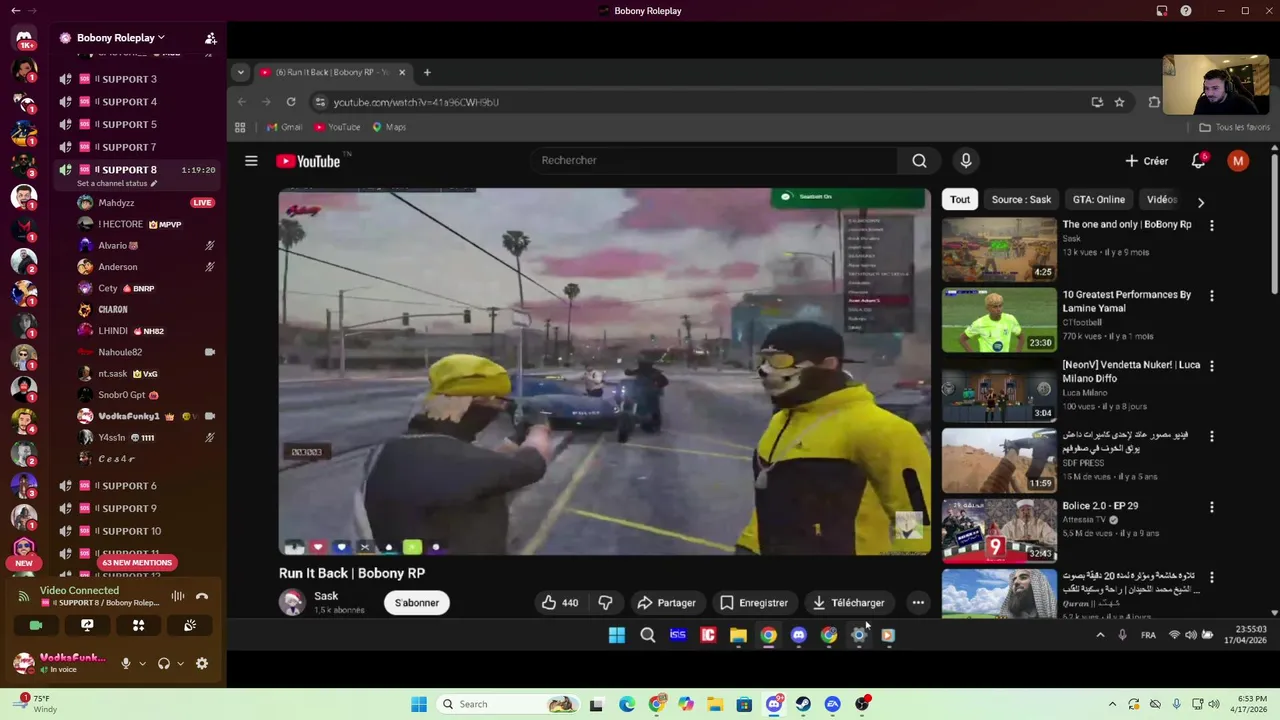This screenshot has height=720, width=1280.
Task: Open the Maps bookmark
Action: pyautogui.click(x=389, y=127)
